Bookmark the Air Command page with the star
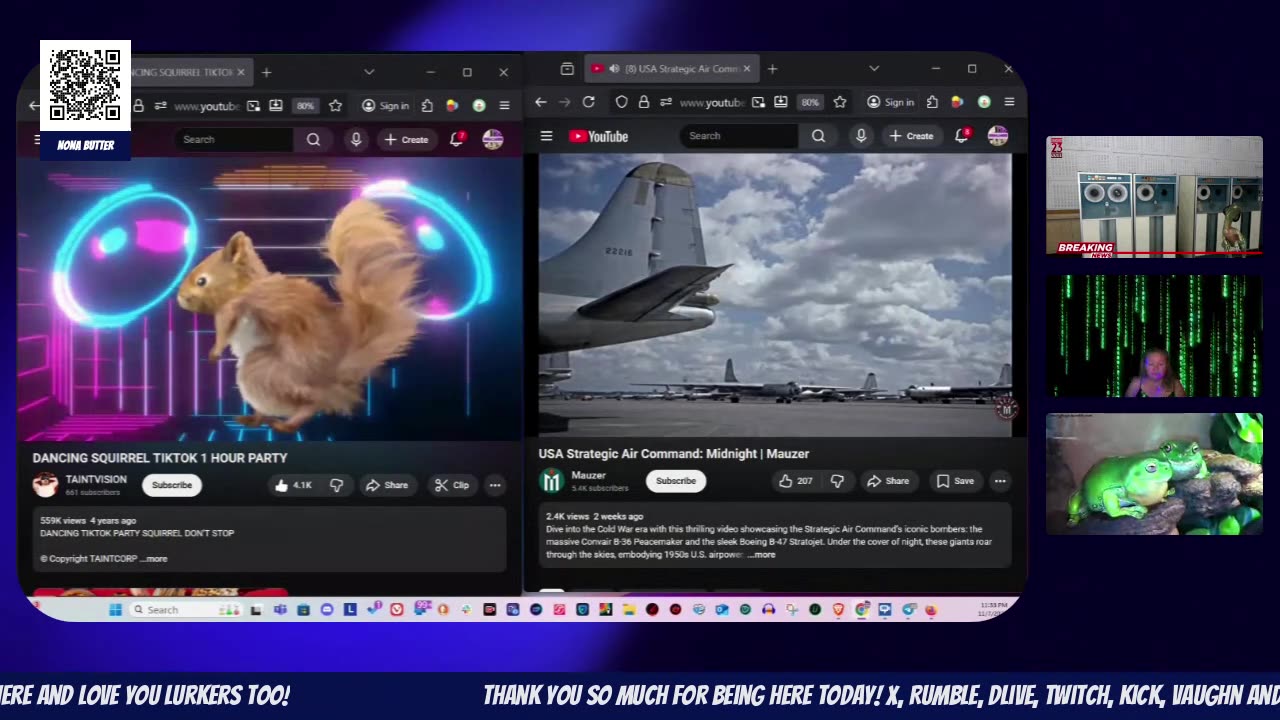Viewport: 1280px width, 720px height. (x=840, y=102)
